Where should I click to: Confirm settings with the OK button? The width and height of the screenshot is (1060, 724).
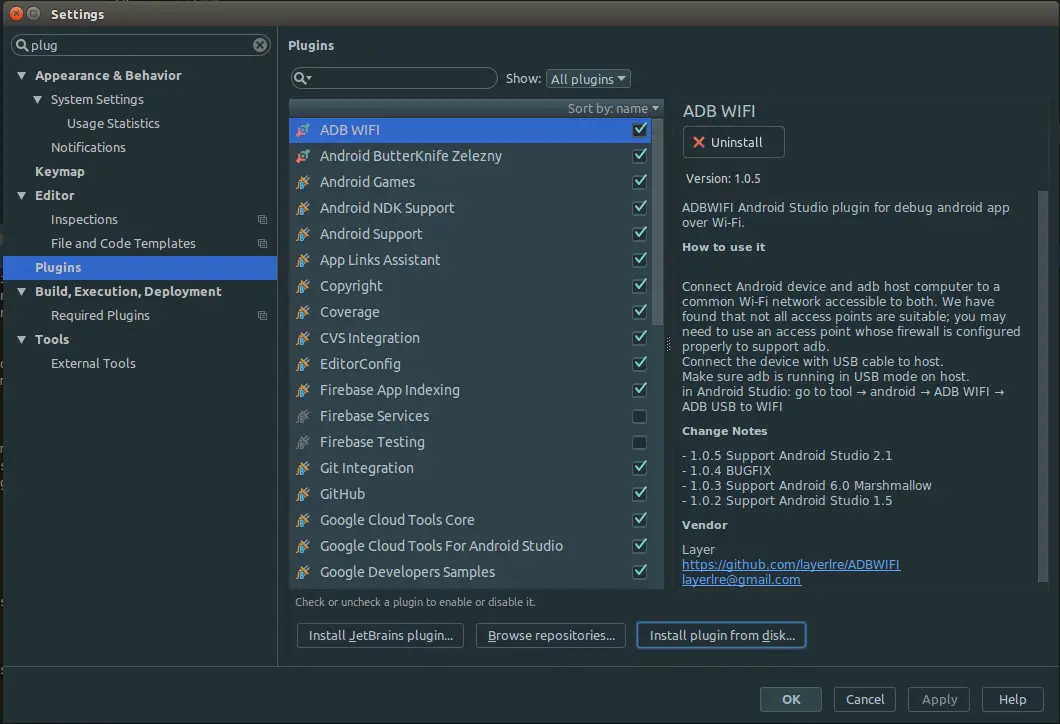[791, 700]
